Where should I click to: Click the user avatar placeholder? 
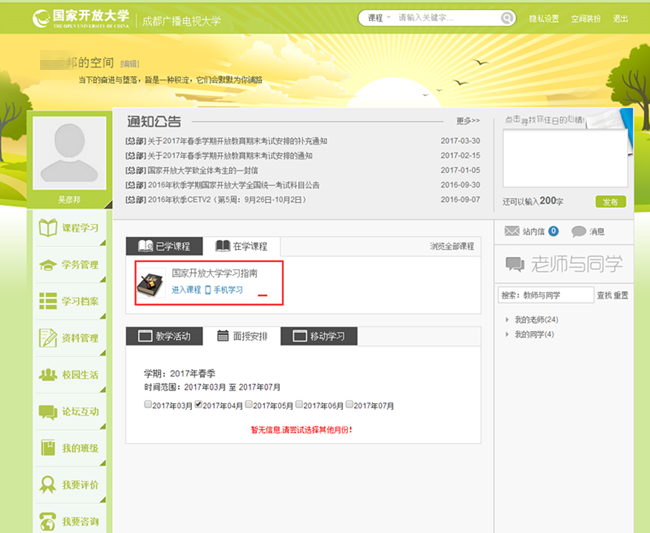(x=70, y=153)
